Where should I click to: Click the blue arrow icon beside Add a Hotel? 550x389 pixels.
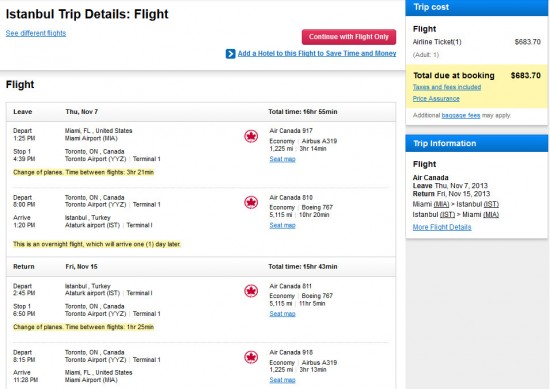tap(230, 54)
